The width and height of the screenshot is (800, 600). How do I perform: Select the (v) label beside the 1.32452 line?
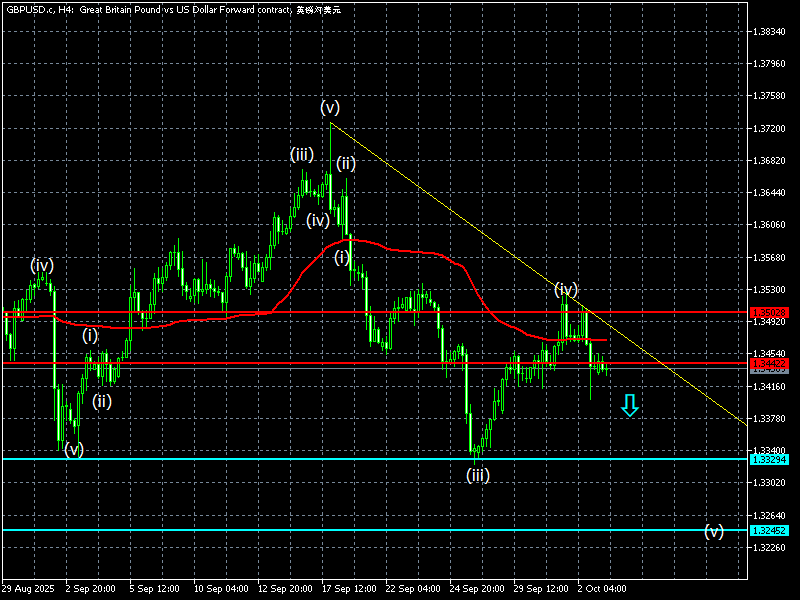tap(714, 532)
